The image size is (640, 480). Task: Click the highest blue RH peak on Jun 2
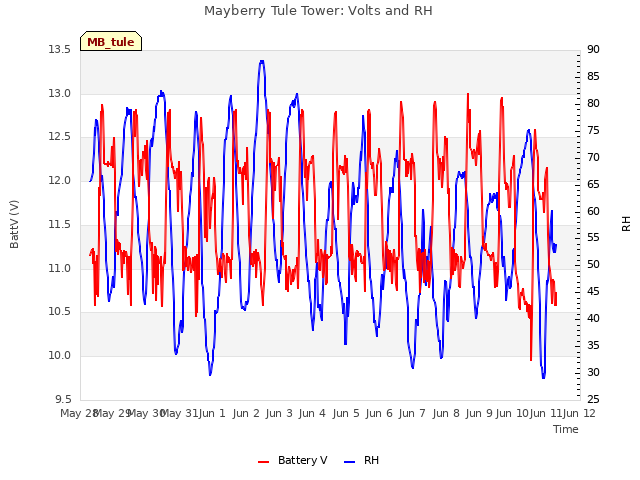click(x=262, y=62)
